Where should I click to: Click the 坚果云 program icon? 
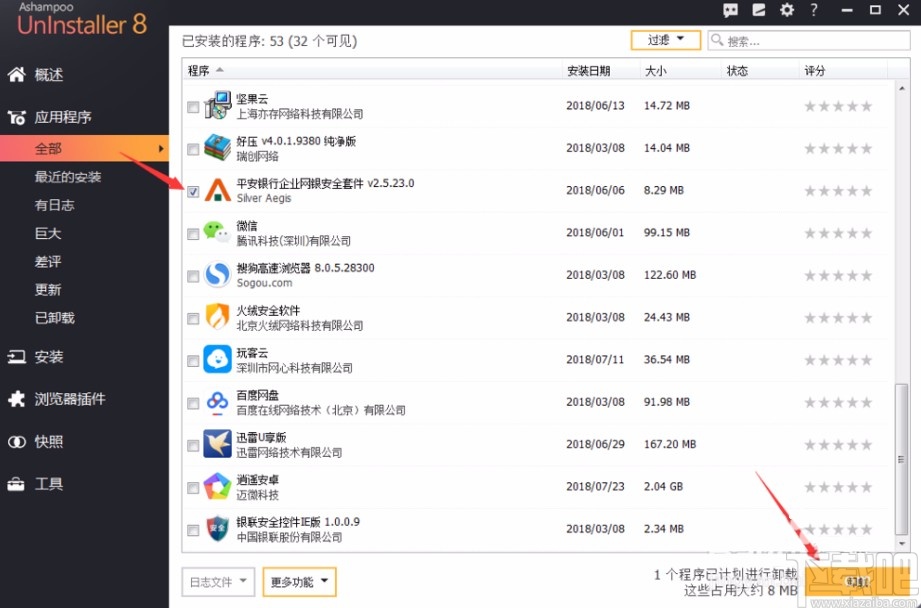tap(217, 106)
